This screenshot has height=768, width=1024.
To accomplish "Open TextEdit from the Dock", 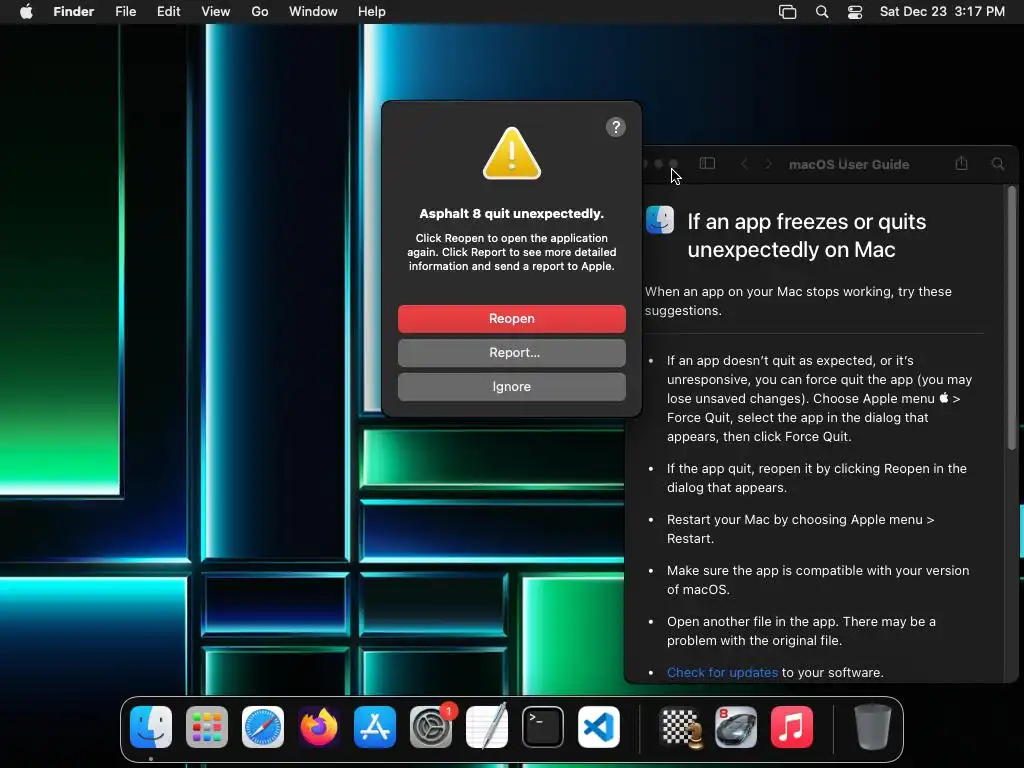I will click(x=487, y=727).
